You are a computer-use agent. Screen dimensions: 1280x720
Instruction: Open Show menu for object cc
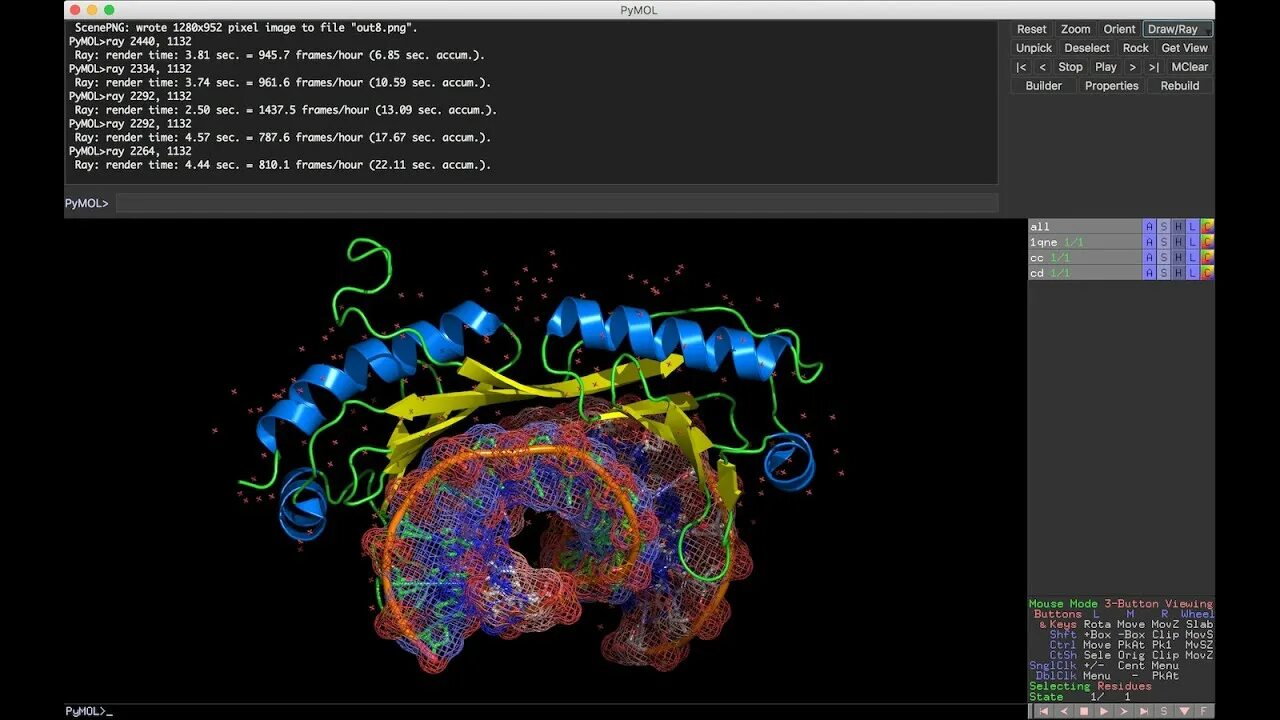(1164, 258)
